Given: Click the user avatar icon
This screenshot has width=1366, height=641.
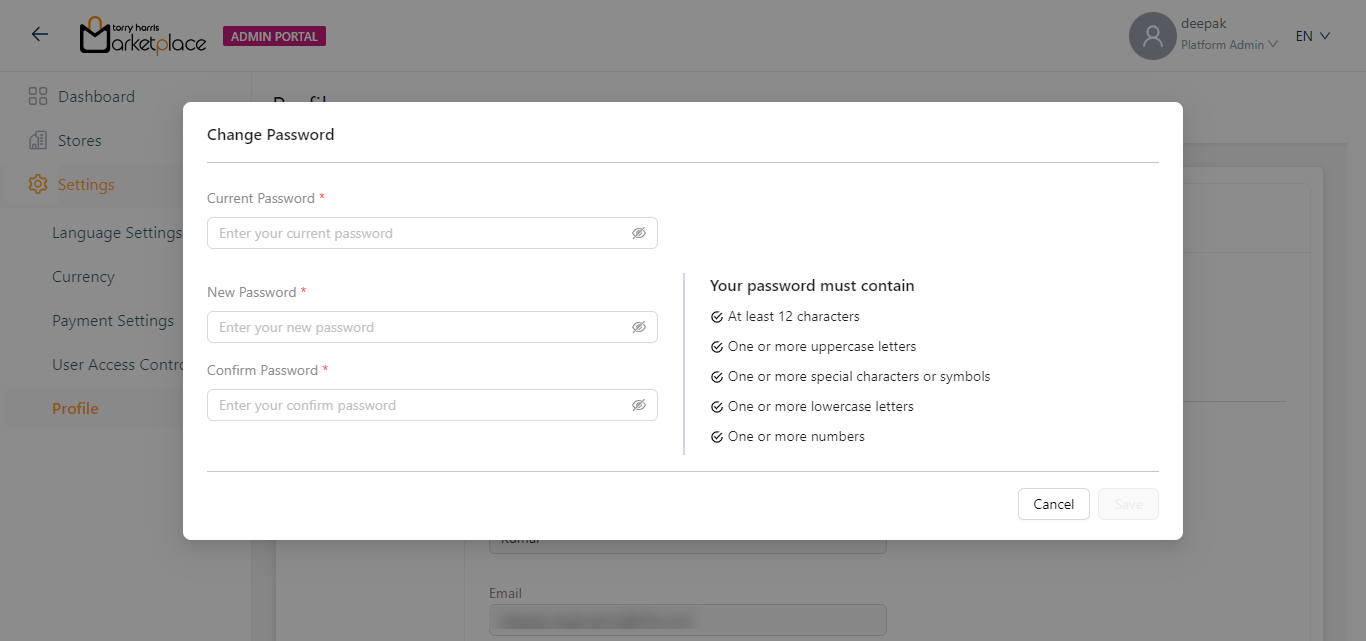Looking at the screenshot, I should tap(1152, 36).
